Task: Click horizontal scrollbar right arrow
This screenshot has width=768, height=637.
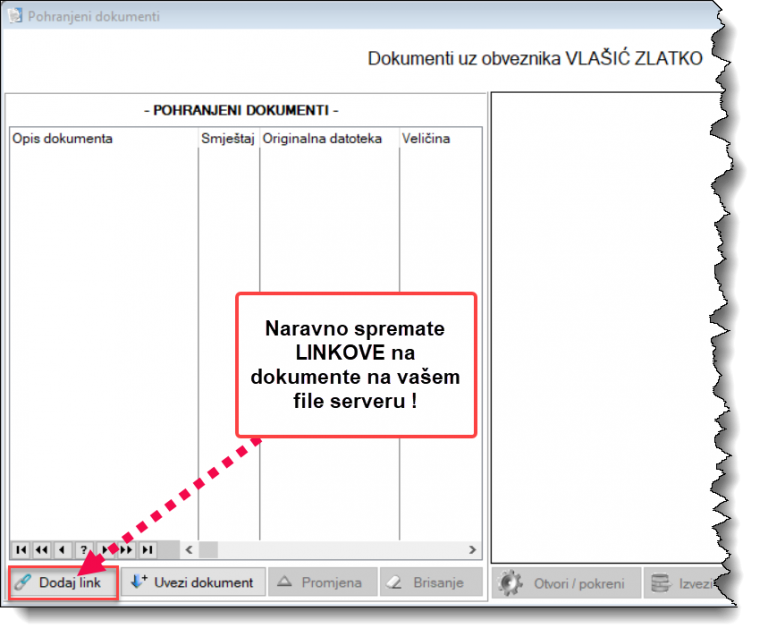Action: (x=472, y=550)
